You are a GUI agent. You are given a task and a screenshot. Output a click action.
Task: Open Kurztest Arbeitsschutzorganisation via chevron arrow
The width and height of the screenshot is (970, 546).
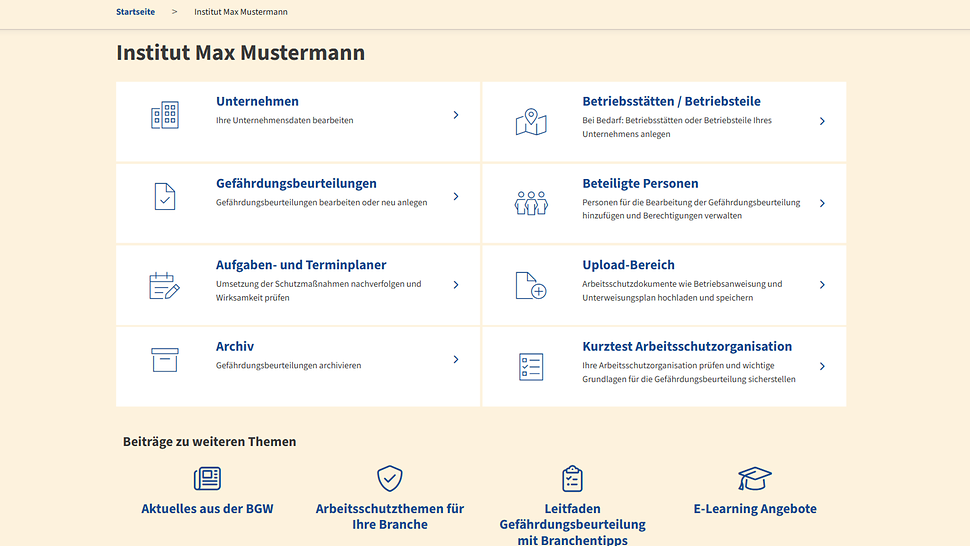(x=822, y=367)
